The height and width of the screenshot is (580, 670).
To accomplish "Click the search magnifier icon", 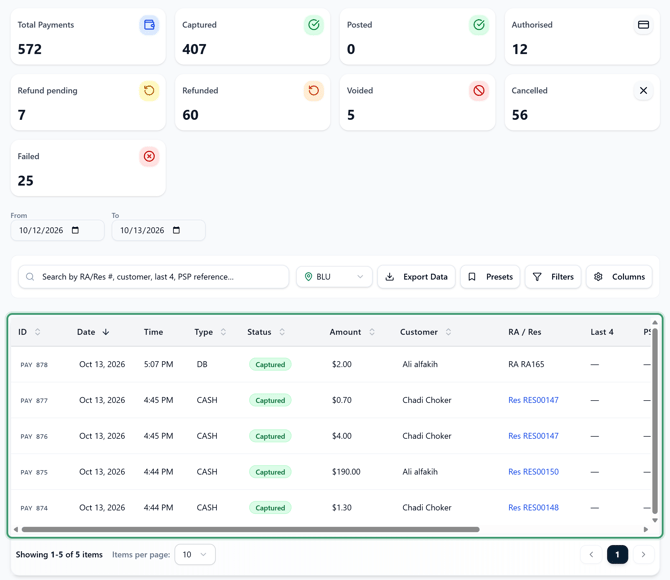I will (30, 277).
